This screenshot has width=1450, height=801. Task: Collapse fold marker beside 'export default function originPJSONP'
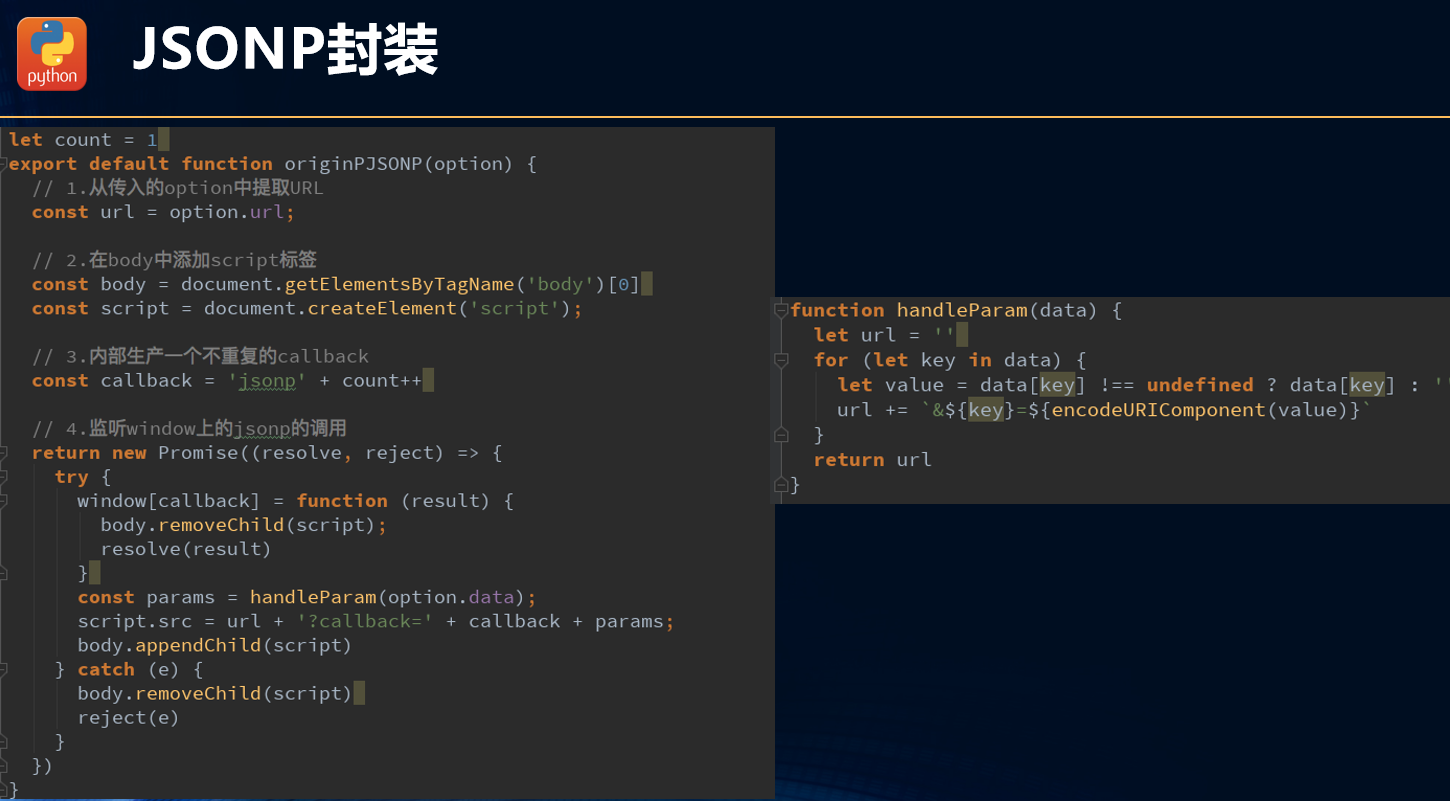tap(3, 164)
